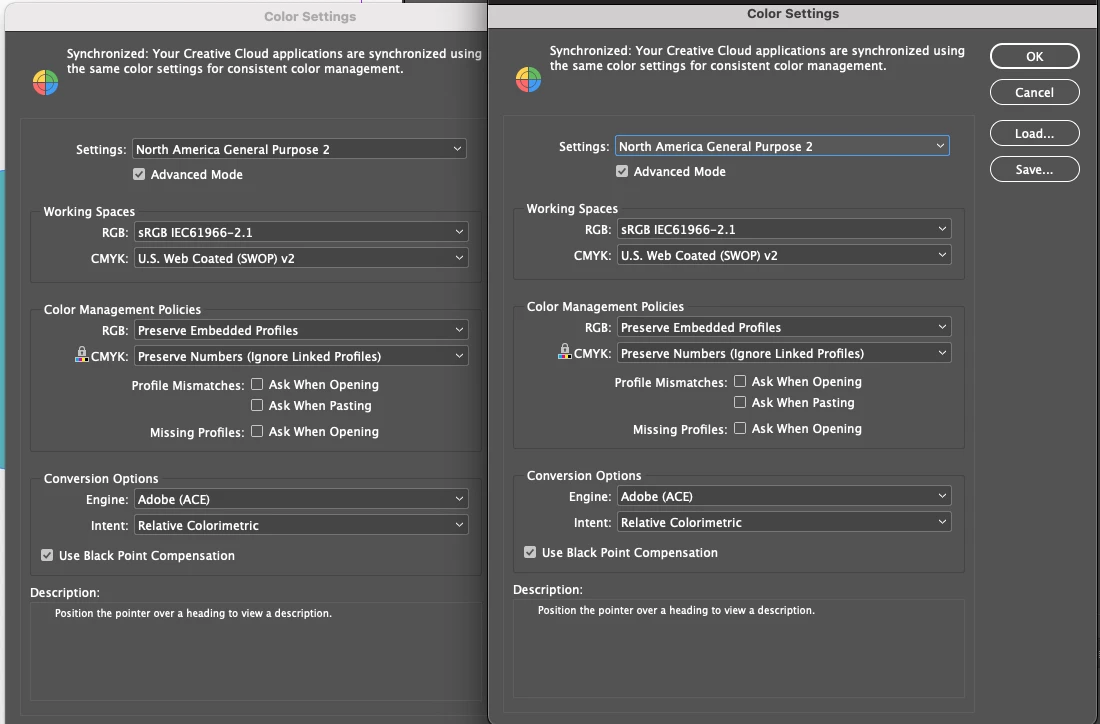Click the Load... button
The image size is (1100, 724).
1035,133
